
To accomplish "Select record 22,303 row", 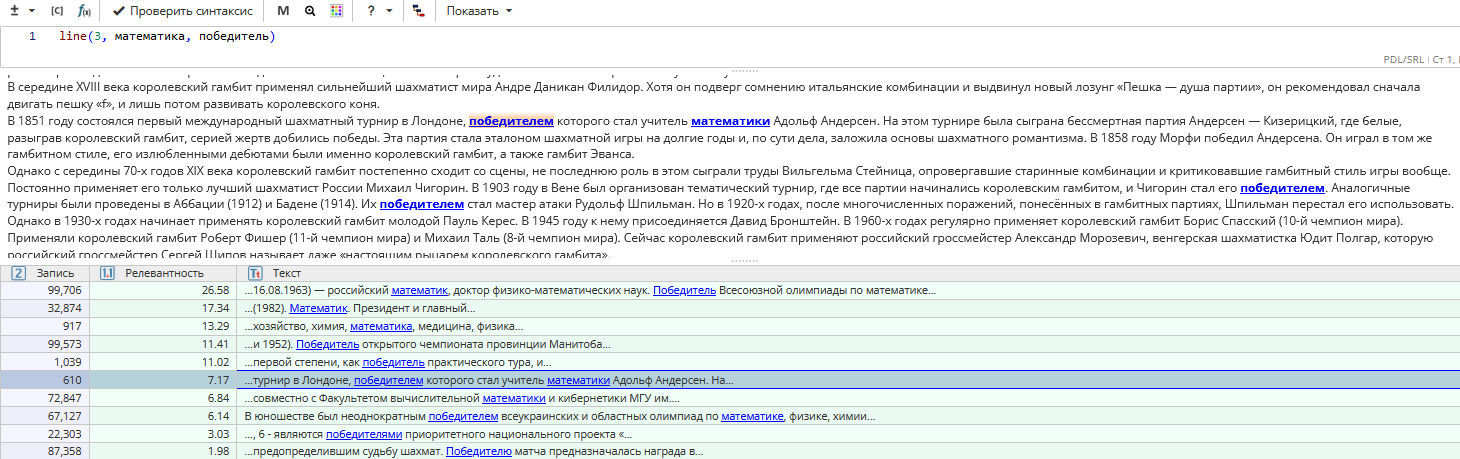I will coord(730,434).
